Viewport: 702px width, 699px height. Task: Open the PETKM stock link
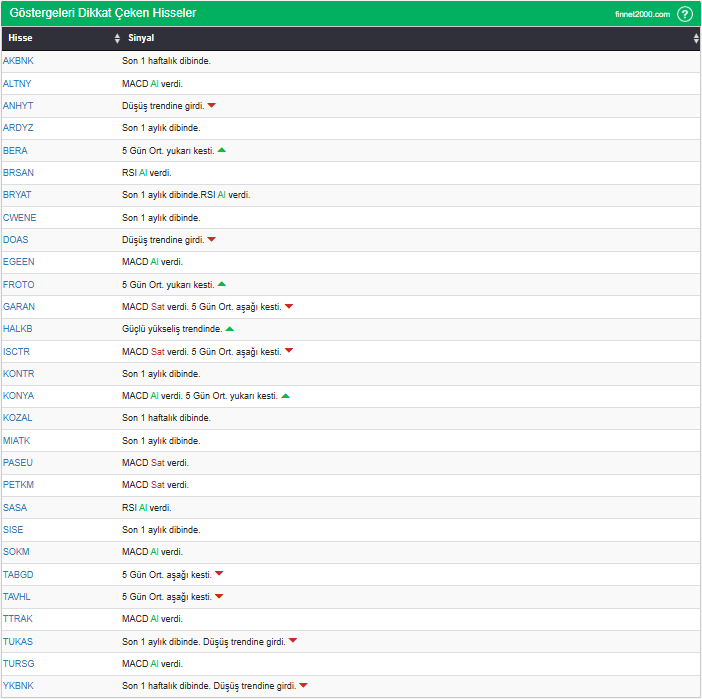coord(18,485)
